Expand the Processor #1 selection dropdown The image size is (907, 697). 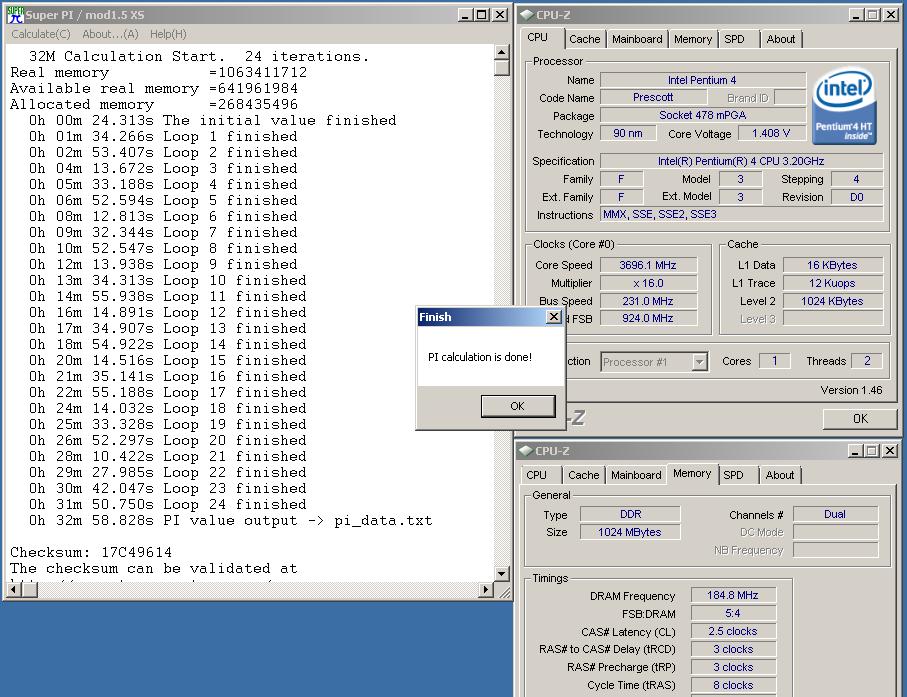pos(699,362)
